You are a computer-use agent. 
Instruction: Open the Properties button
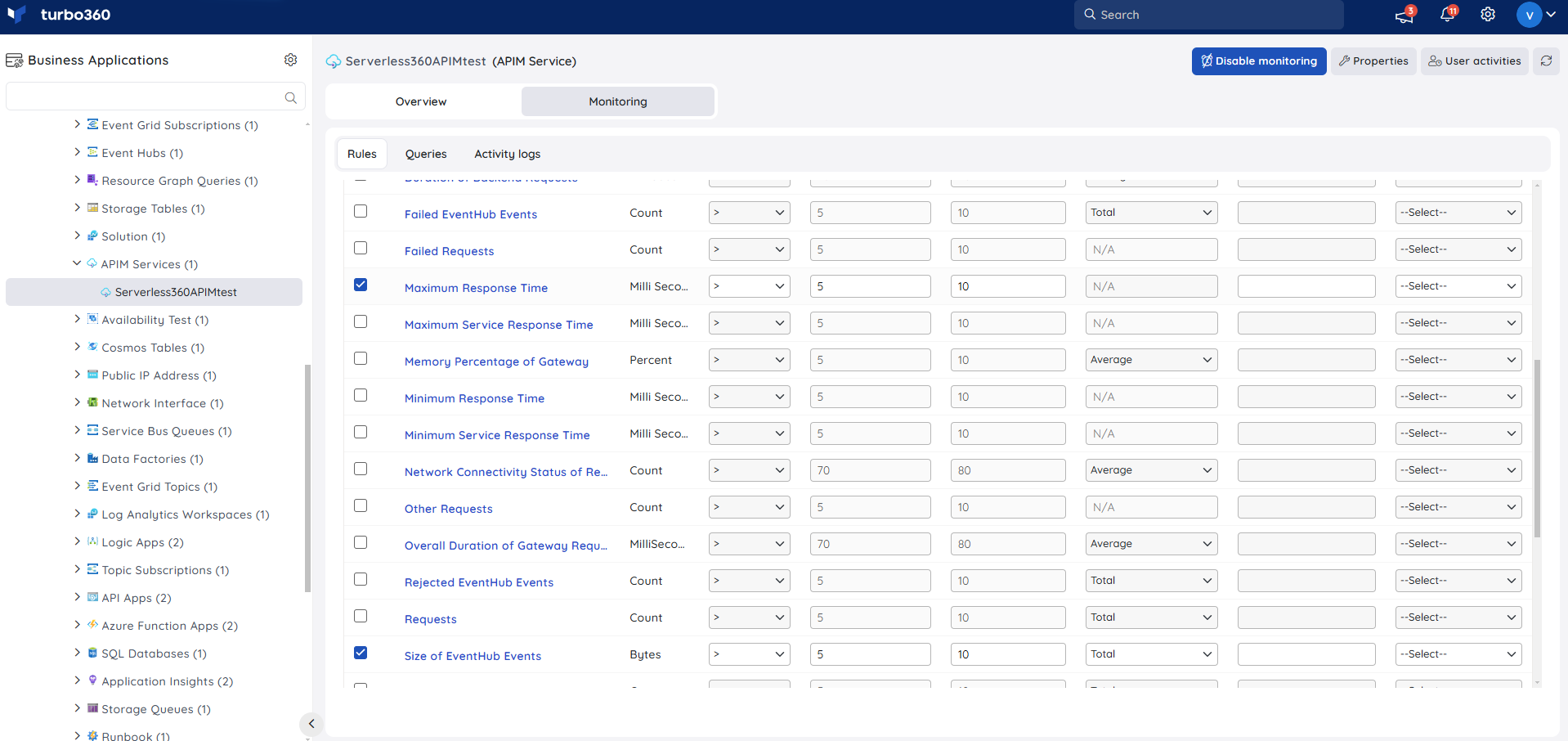tap(1373, 61)
